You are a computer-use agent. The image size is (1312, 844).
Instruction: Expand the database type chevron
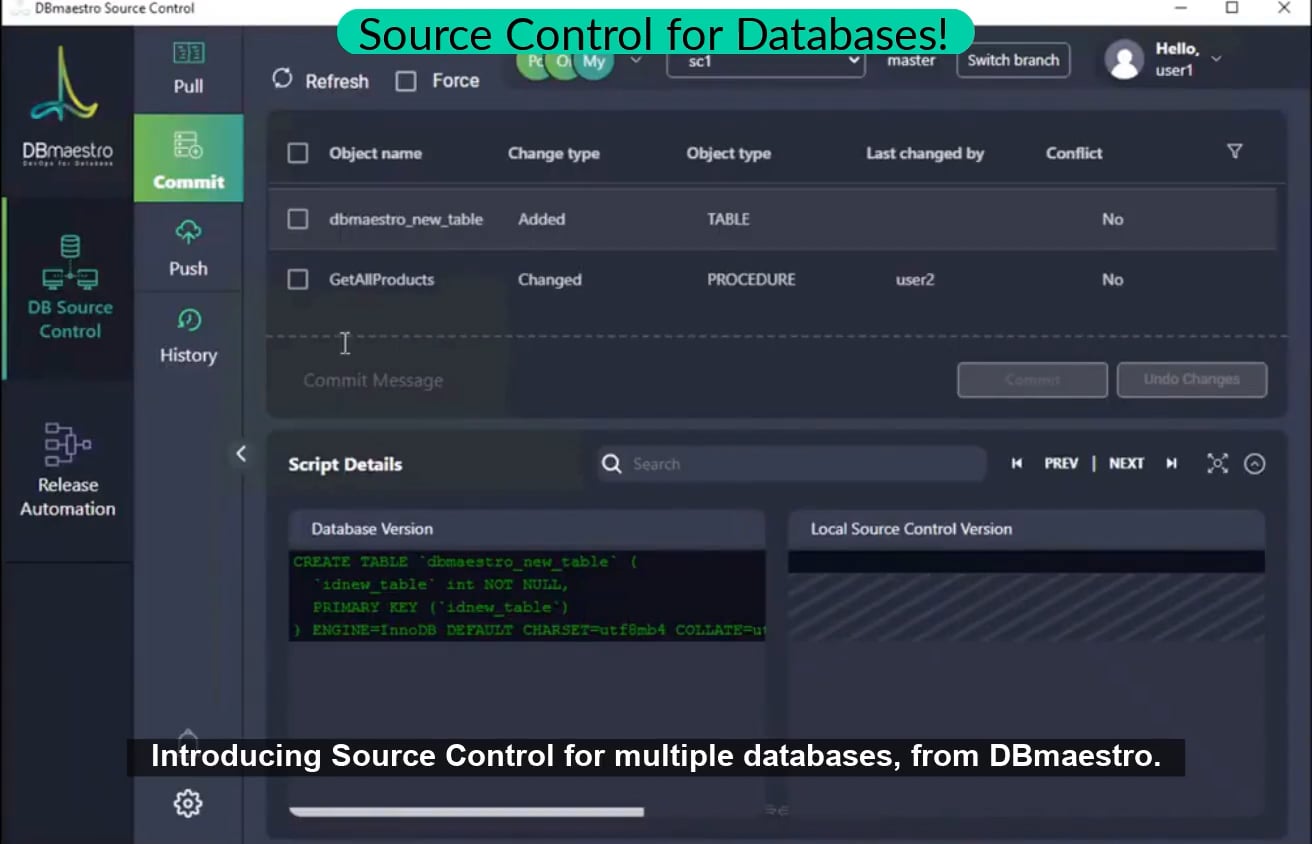pyautogui.click(x=636, y=61)
